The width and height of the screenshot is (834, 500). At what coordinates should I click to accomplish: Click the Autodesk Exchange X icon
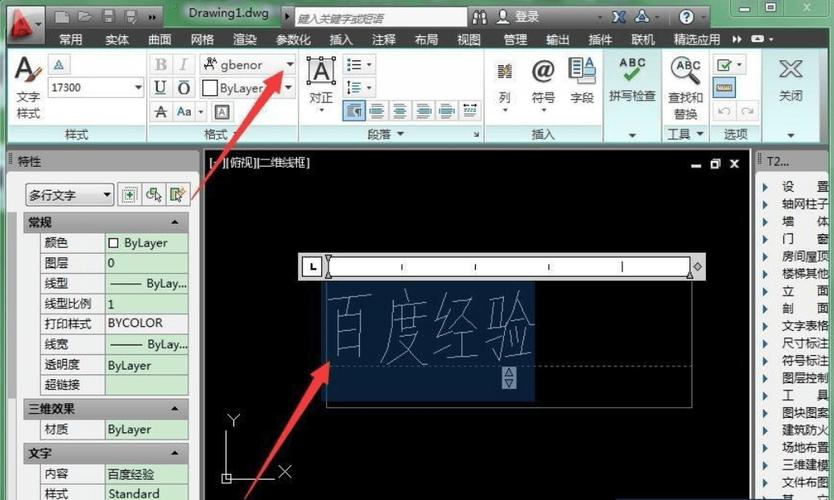619,18
